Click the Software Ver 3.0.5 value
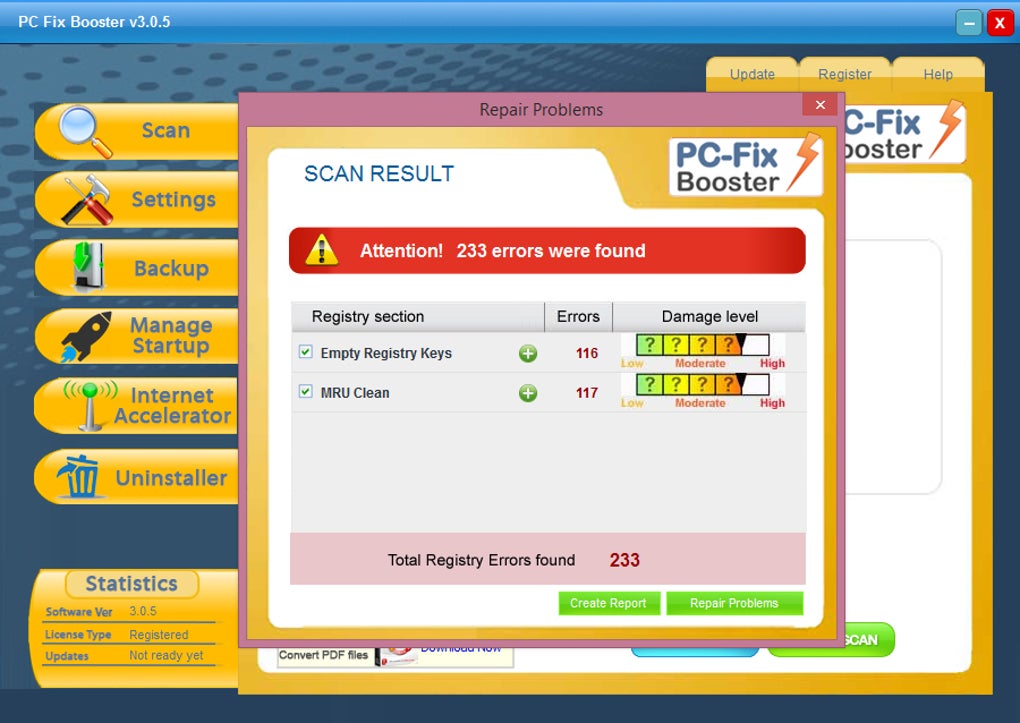Screen dimensions: 1020x723 [x=143, y=611]
